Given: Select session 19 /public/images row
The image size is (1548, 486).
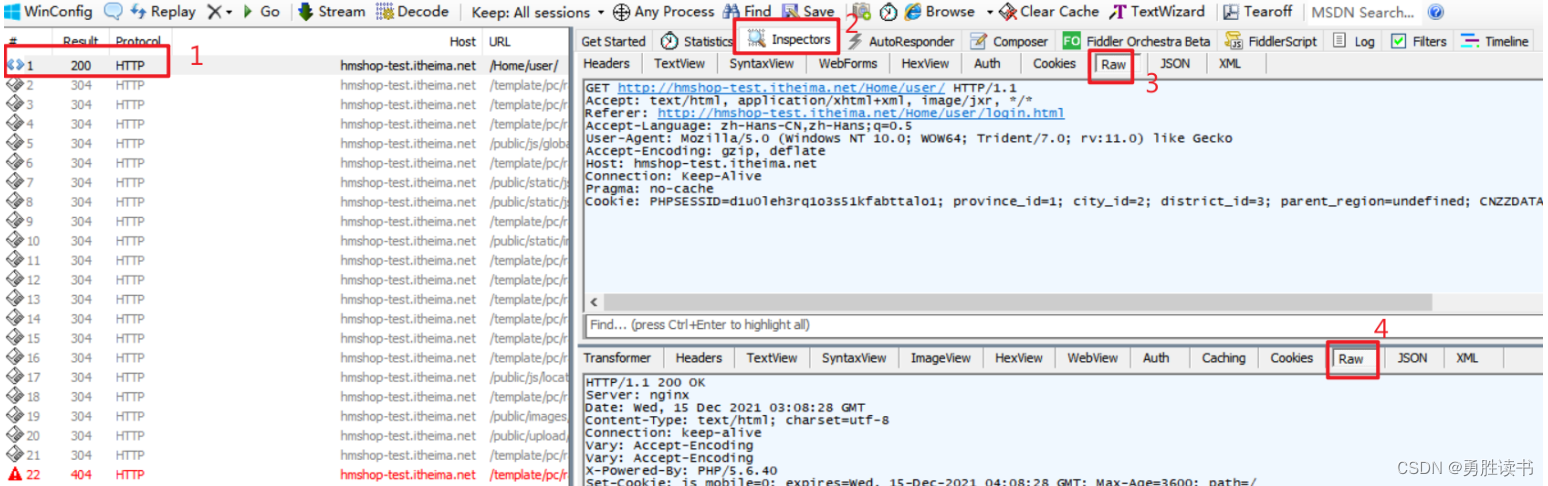Looking at the screenshot, I should [x=286, y=416].
